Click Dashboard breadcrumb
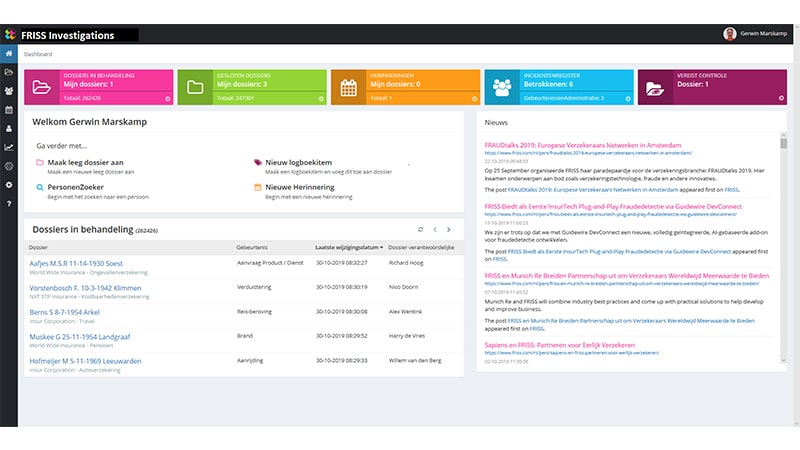The width and height of the screenshot is (800, 450). [38, 54]
